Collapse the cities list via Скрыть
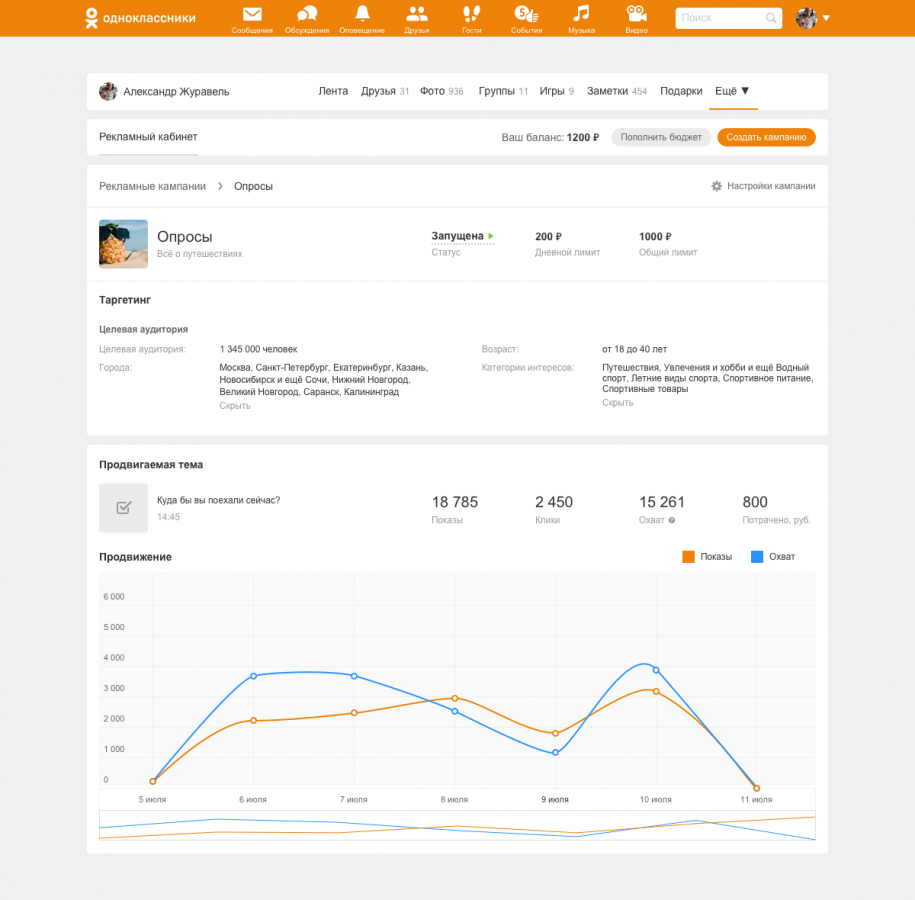Viewport: 915px width, 900px height. (235, 406)
